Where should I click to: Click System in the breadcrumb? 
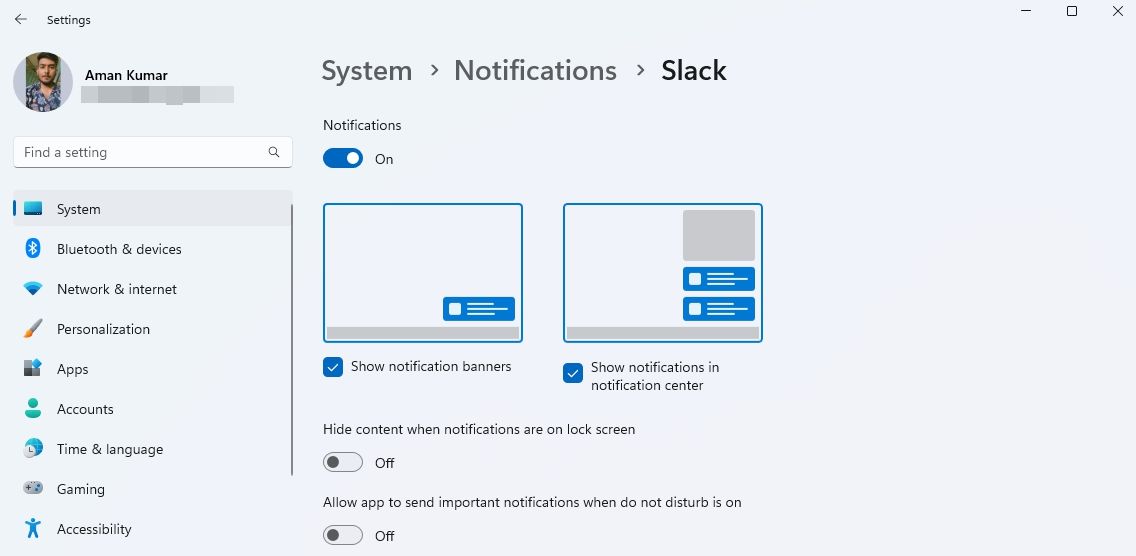coord(367,71)
